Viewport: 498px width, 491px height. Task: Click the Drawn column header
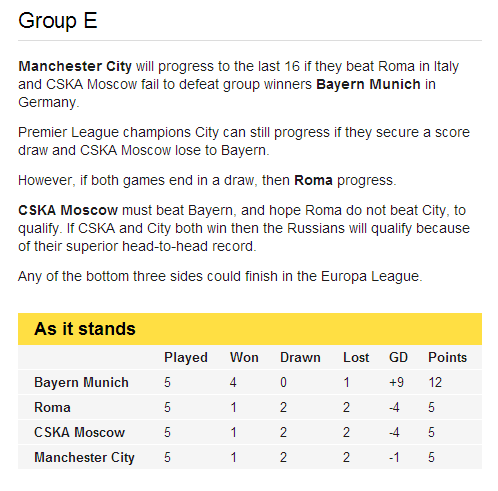(x=300, y=357)
